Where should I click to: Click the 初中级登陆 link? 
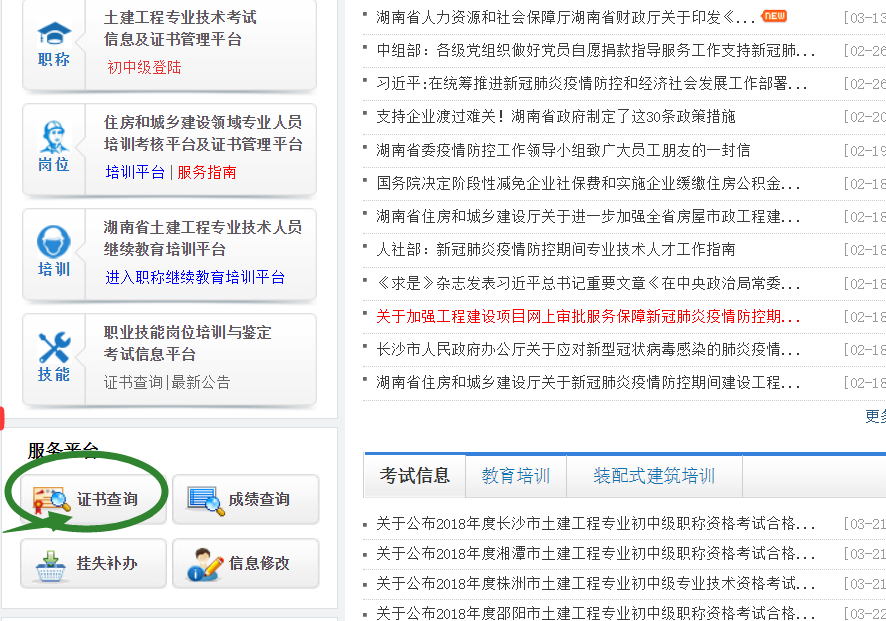[144, 68]
